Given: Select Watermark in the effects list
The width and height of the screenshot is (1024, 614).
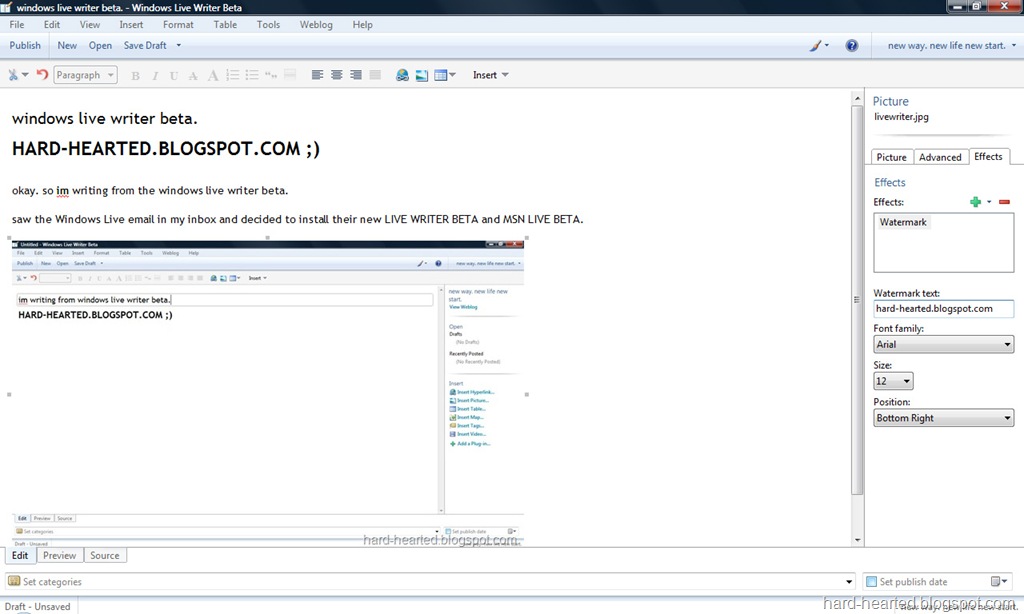Looking at the screenshot, I should tap(903, 222).
